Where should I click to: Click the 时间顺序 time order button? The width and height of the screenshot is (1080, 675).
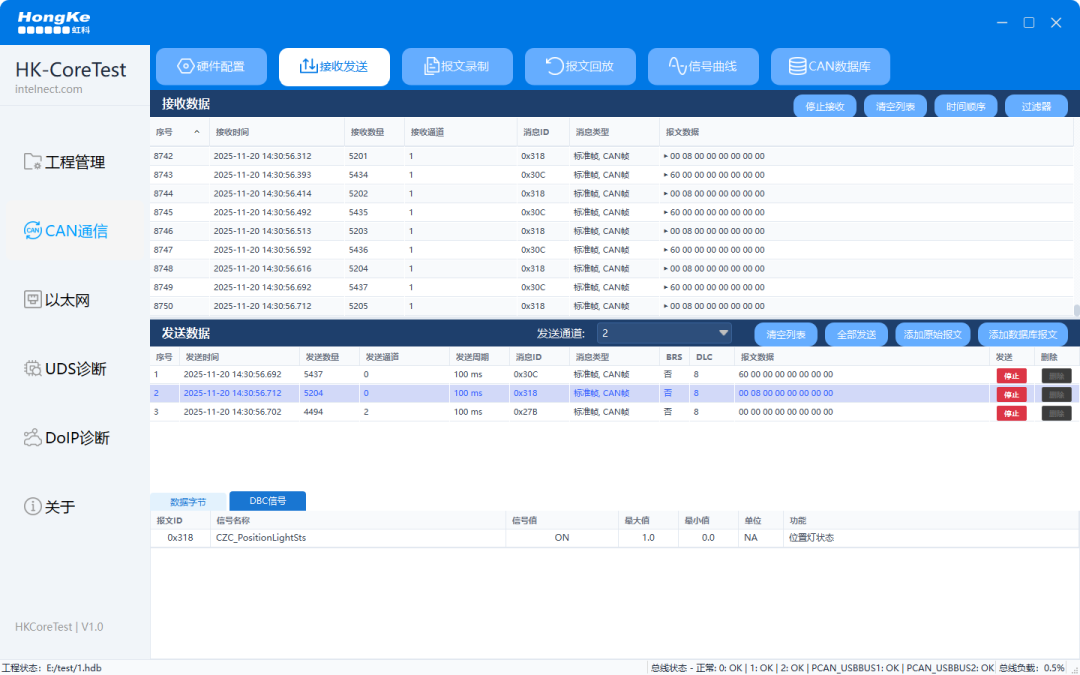click(966, 107)
